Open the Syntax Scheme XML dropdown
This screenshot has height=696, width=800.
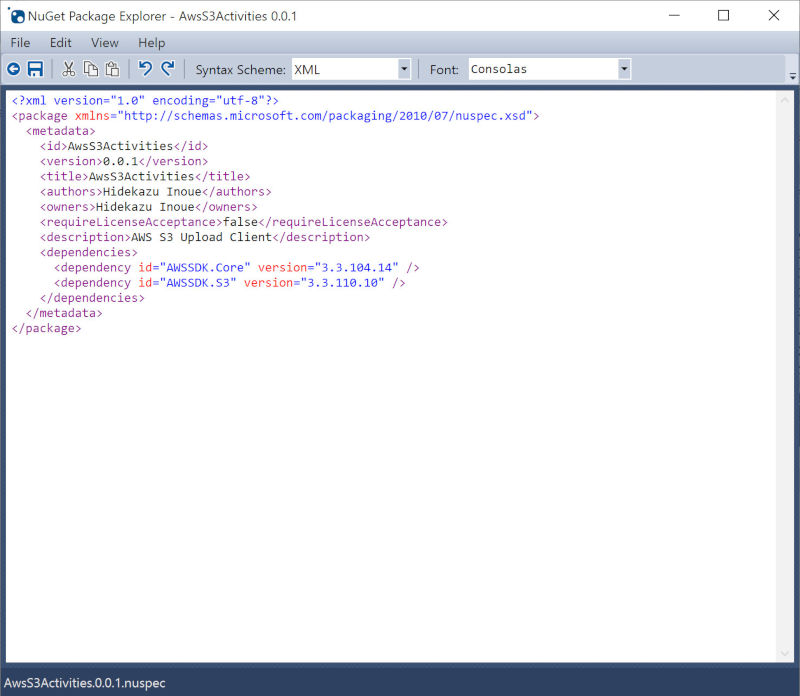[404, 69]
